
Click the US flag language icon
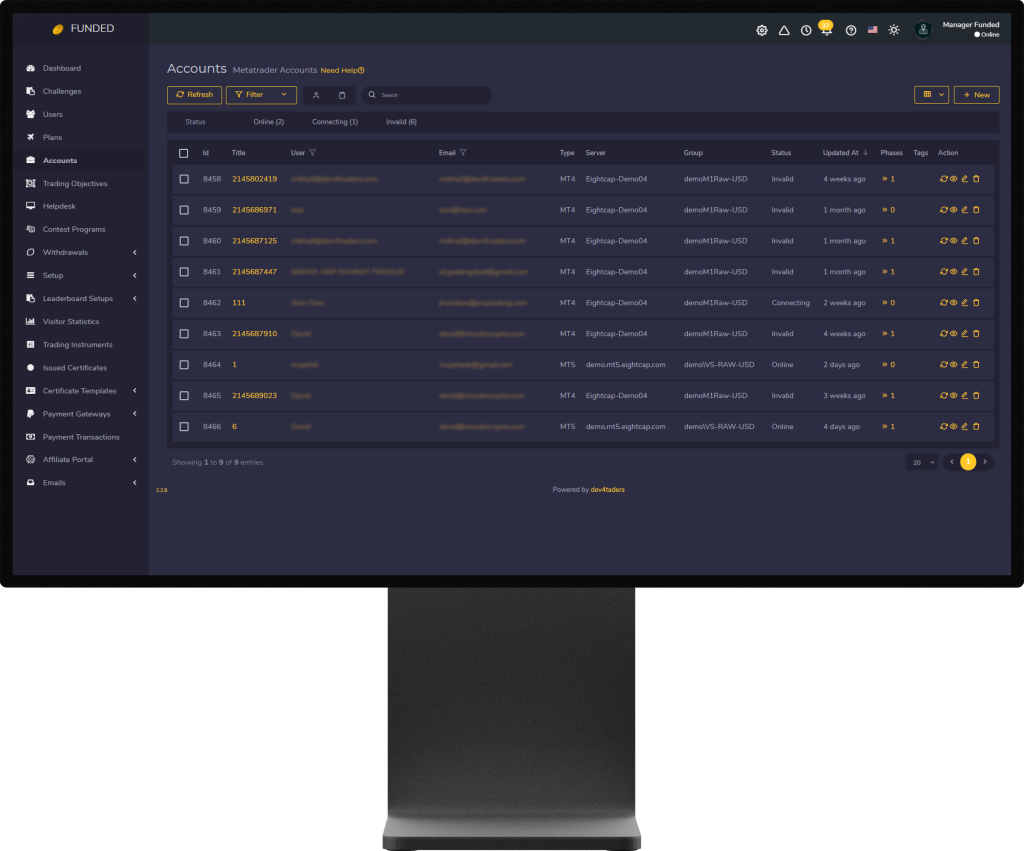(872, 30)
